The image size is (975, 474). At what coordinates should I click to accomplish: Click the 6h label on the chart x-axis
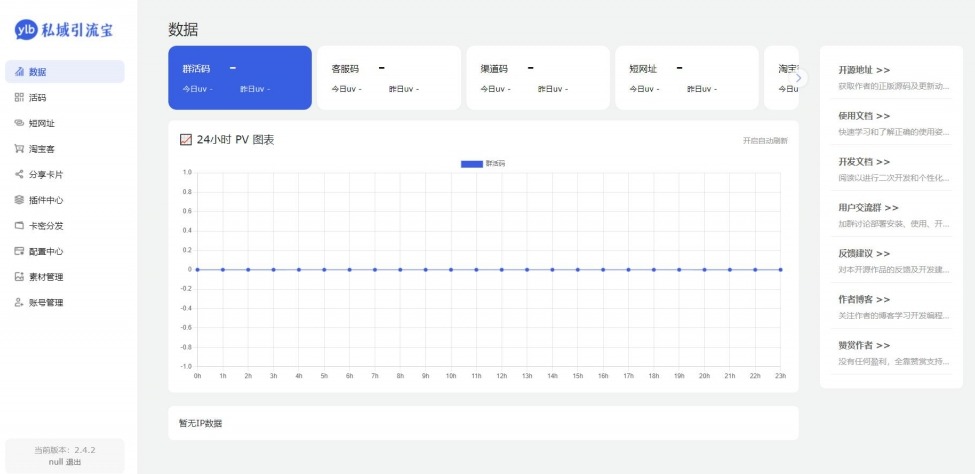pyautogui.click(x=349, y=376)
